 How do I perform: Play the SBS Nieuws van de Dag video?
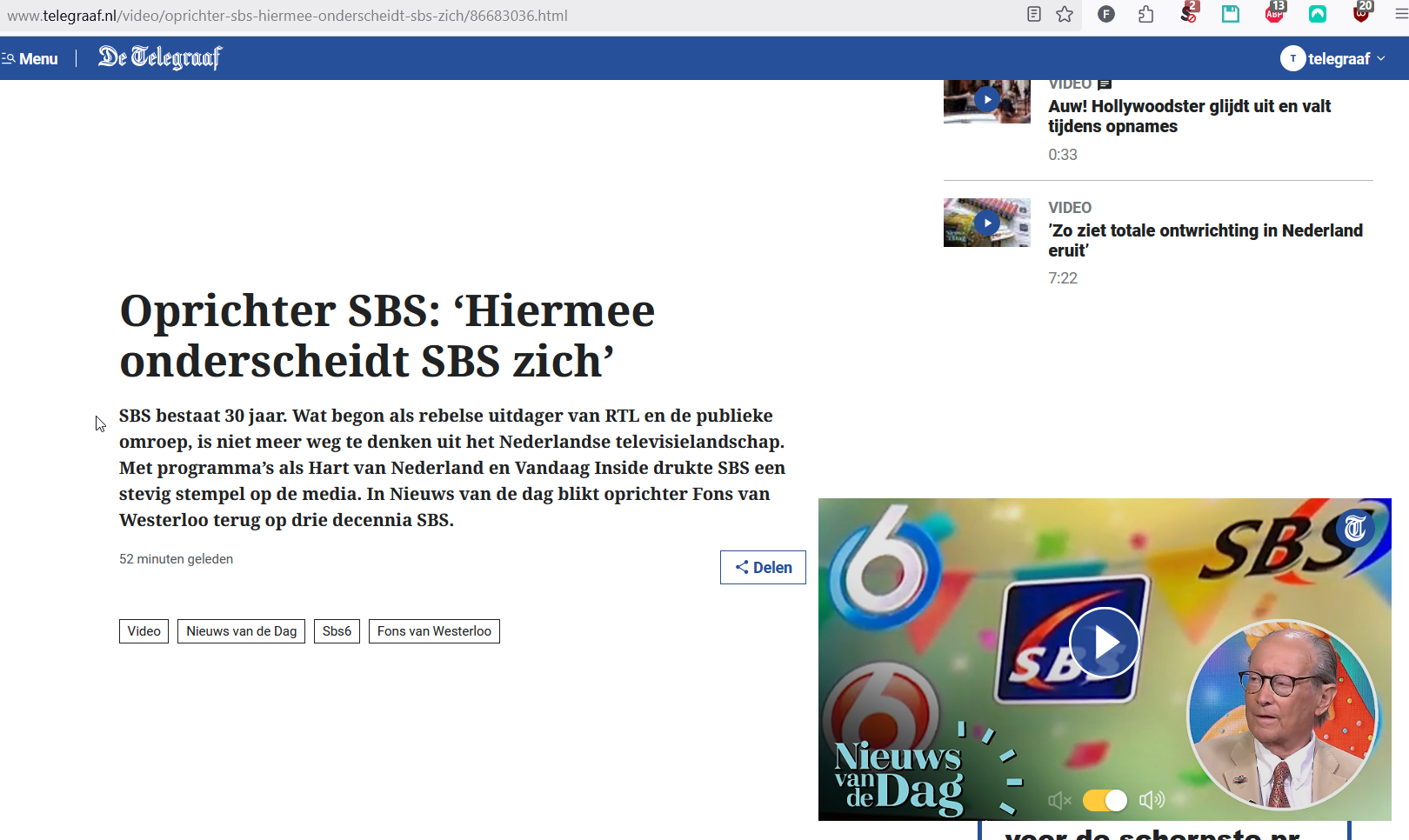1105,643
